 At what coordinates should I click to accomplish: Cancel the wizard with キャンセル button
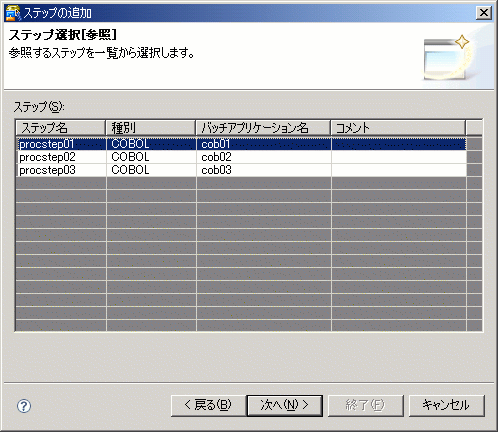446,406
